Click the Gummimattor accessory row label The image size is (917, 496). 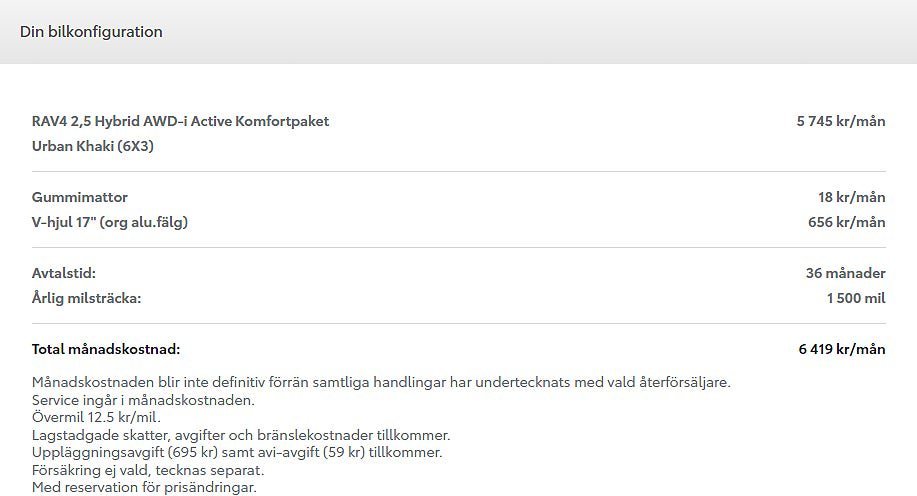[x=80, y=198]
